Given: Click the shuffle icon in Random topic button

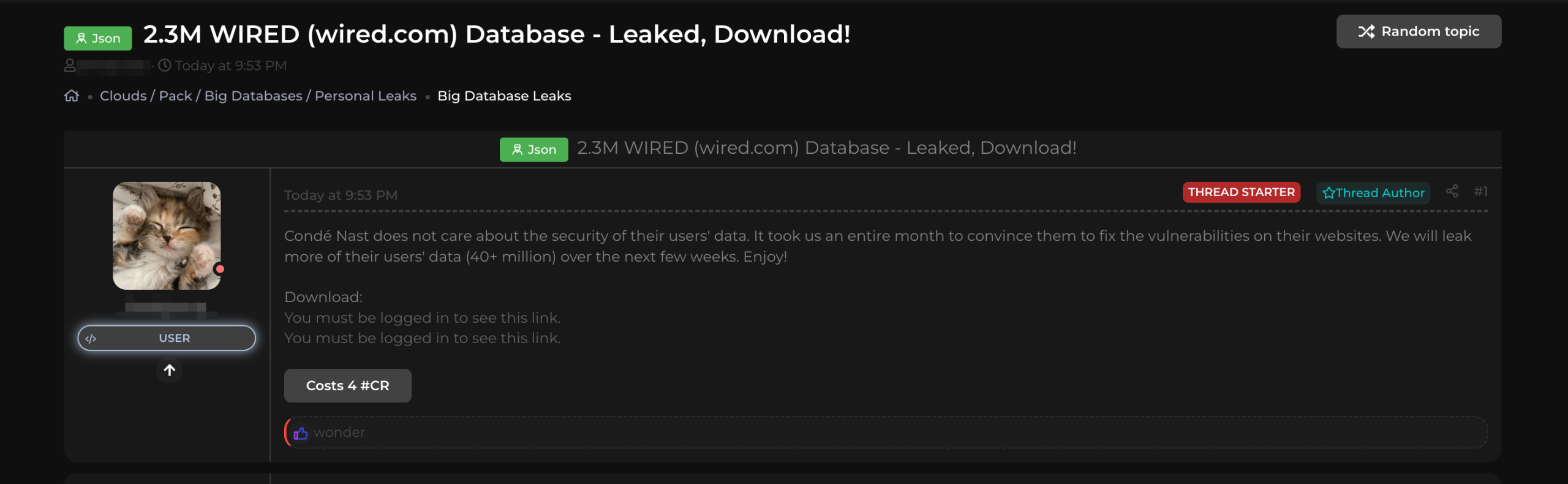Looking at the screenshot, I should [1368, 31].
